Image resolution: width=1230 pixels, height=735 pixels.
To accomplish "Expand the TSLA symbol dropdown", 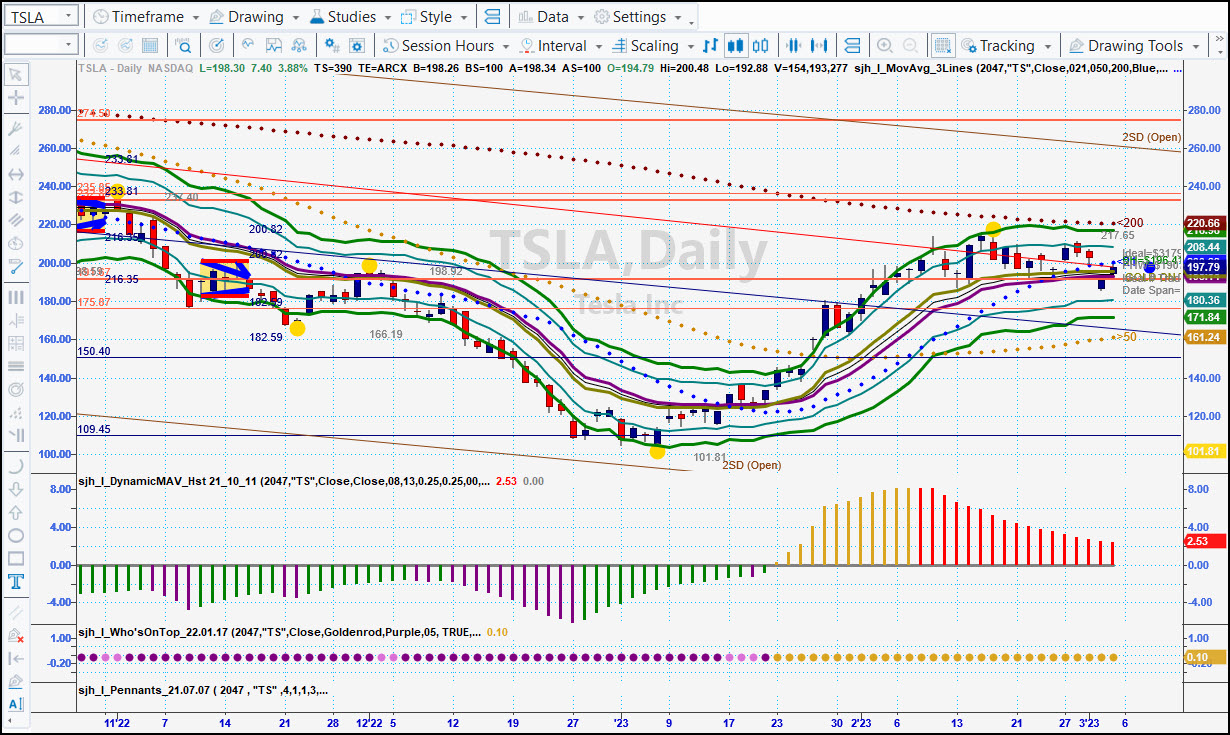I will click(x=68, y=17).
